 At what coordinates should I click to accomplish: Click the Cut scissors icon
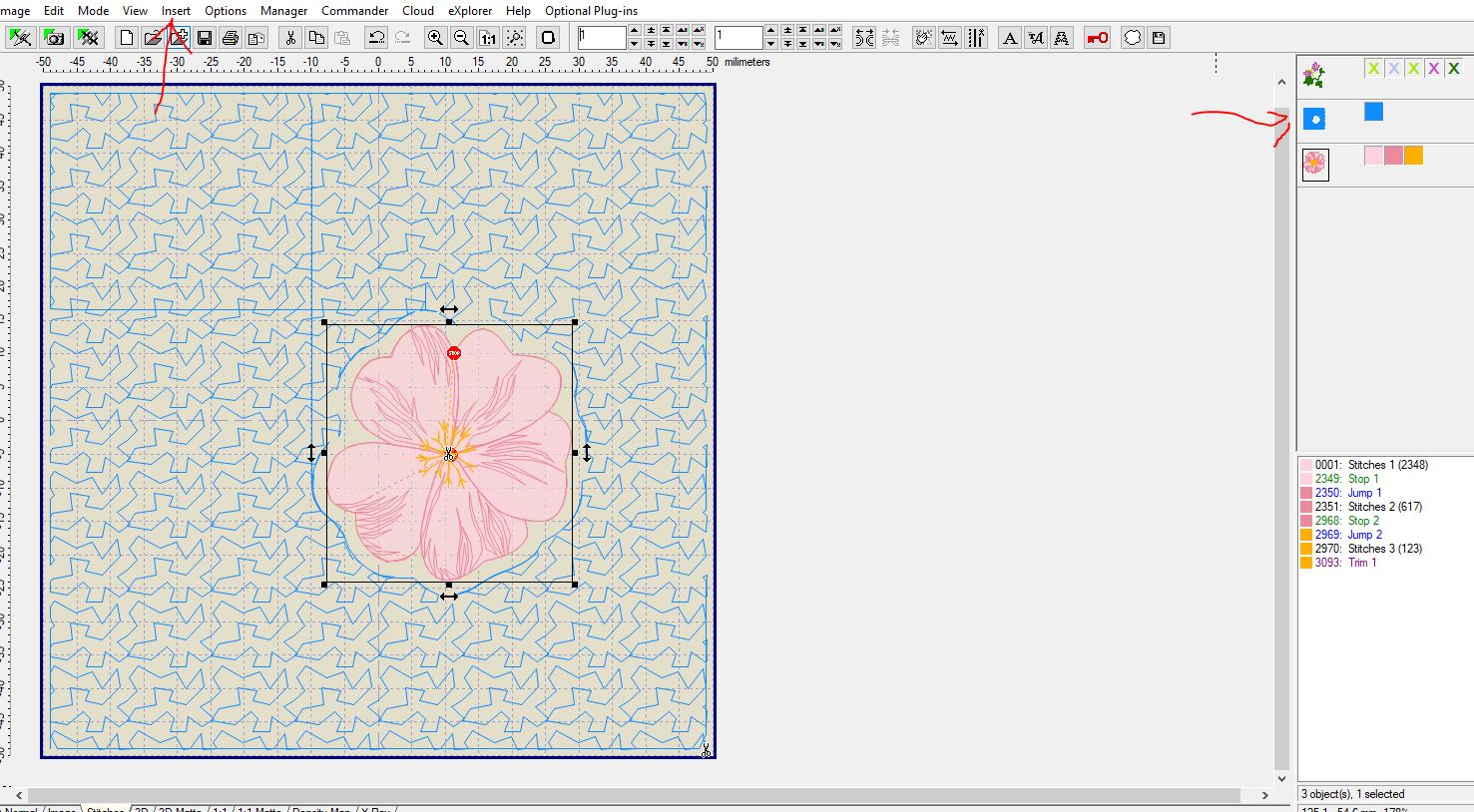(x=290, y=38)
